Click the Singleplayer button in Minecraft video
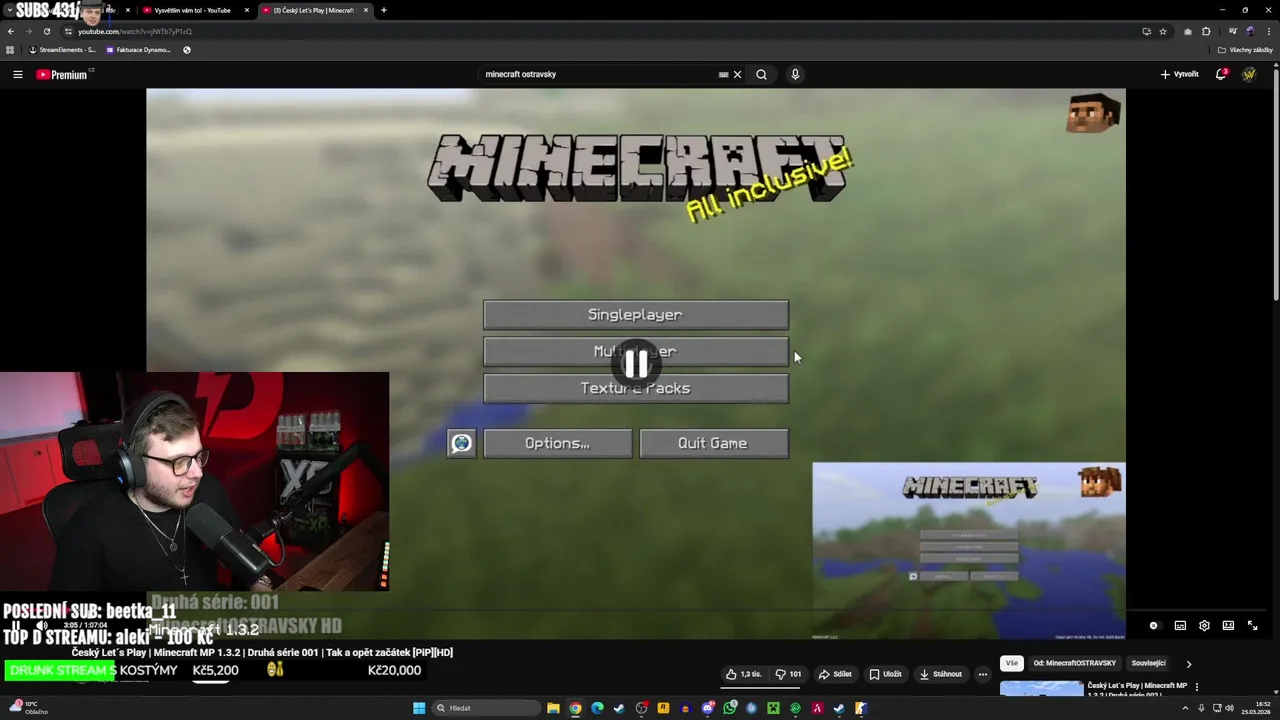Screen dimensions: 1280x720 click(x=636, y=315)
